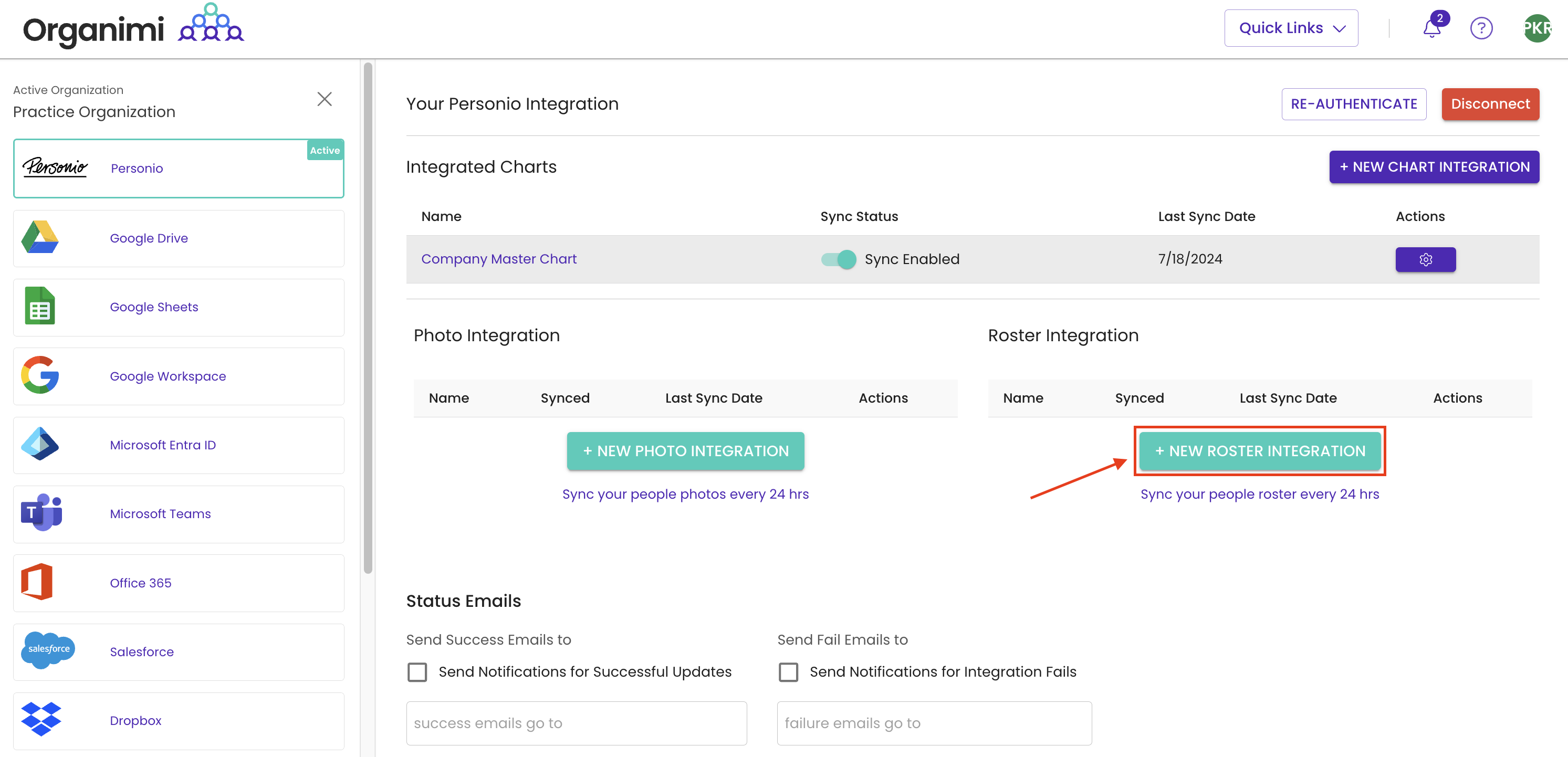Toggle sync for Company Master Chart
This screenshot has width=1568, height=757.
pos(838,259)
